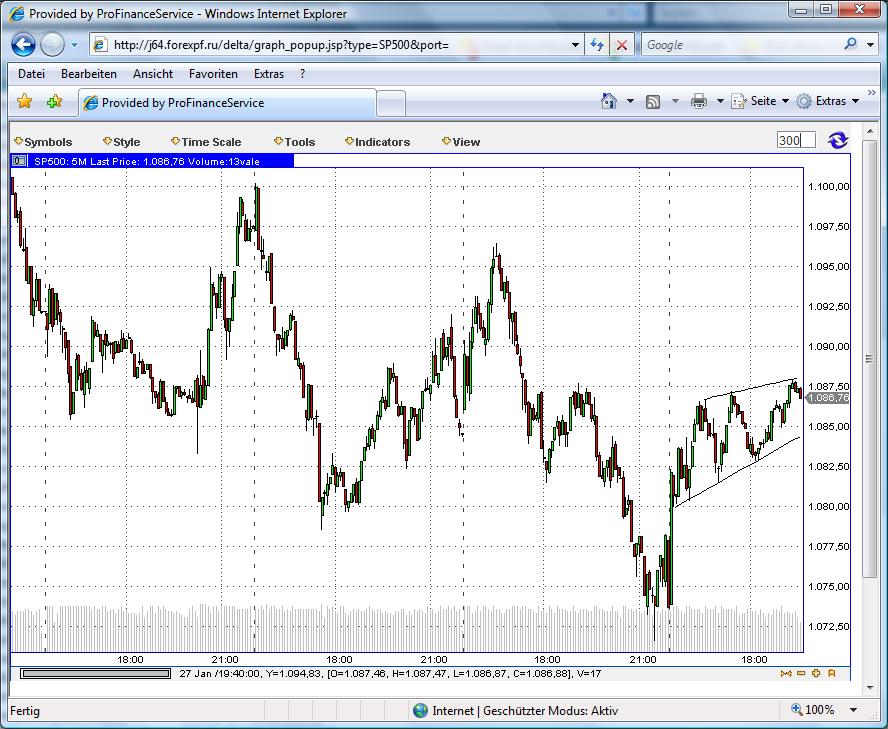This screenshot has height=729, width=888.
Task: Stop loading with the red X button
Action: 621,45
